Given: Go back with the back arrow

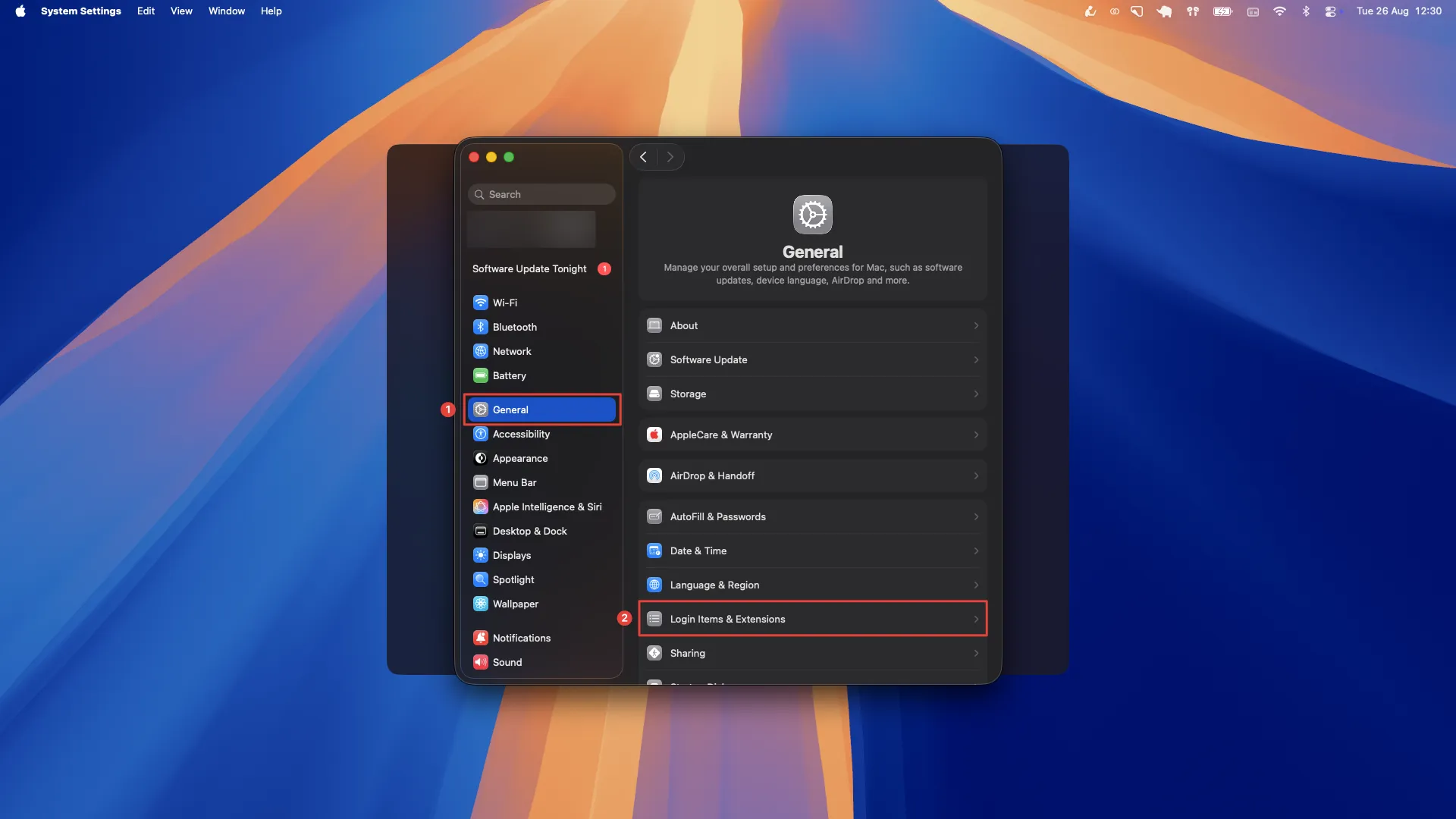Looking at the screenshot, I should [x=643, y=157].
